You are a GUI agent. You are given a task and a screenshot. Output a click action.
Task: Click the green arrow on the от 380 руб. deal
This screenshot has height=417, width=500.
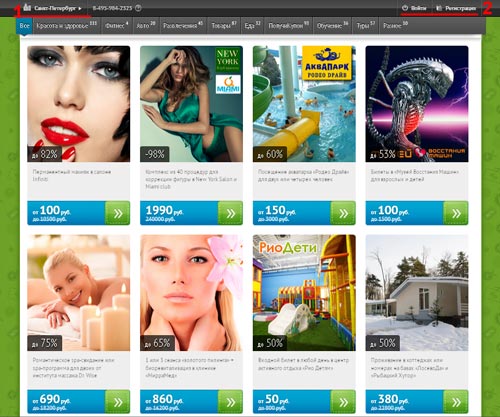coord(456,402)
